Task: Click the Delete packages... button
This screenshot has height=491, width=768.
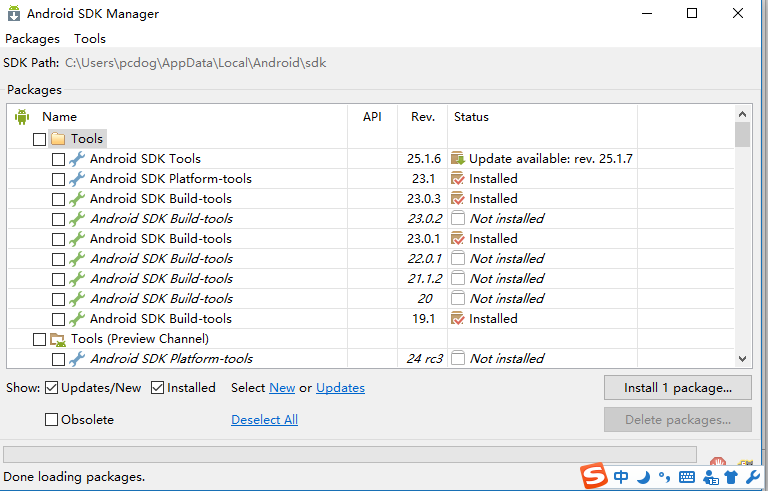Action: tap(677, 419)
